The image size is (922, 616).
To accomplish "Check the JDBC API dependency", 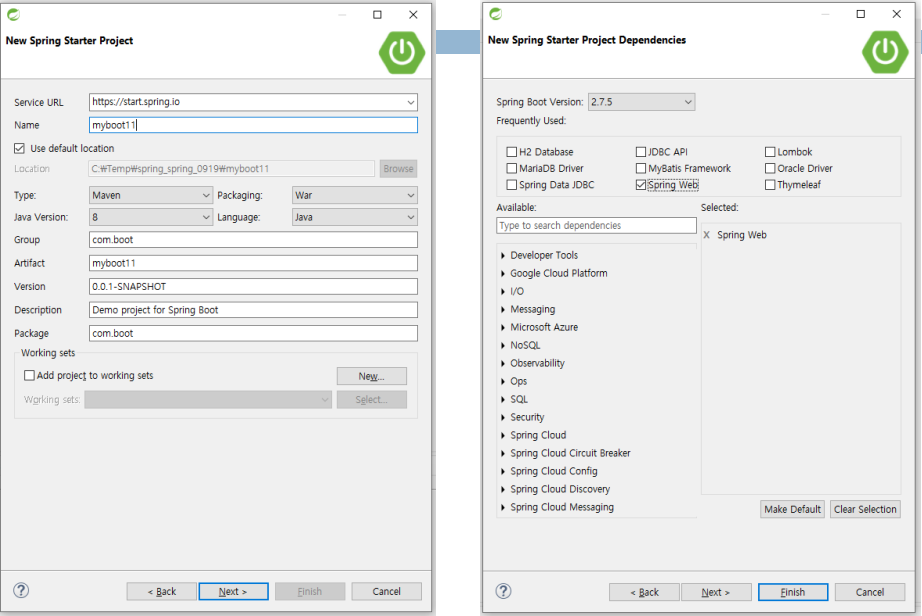I will point(641,152).
